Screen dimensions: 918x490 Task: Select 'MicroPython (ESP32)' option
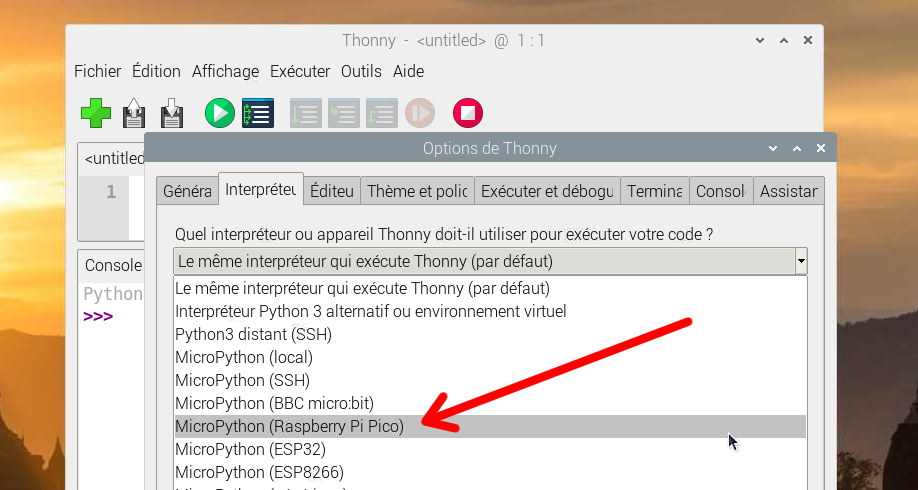491,450
